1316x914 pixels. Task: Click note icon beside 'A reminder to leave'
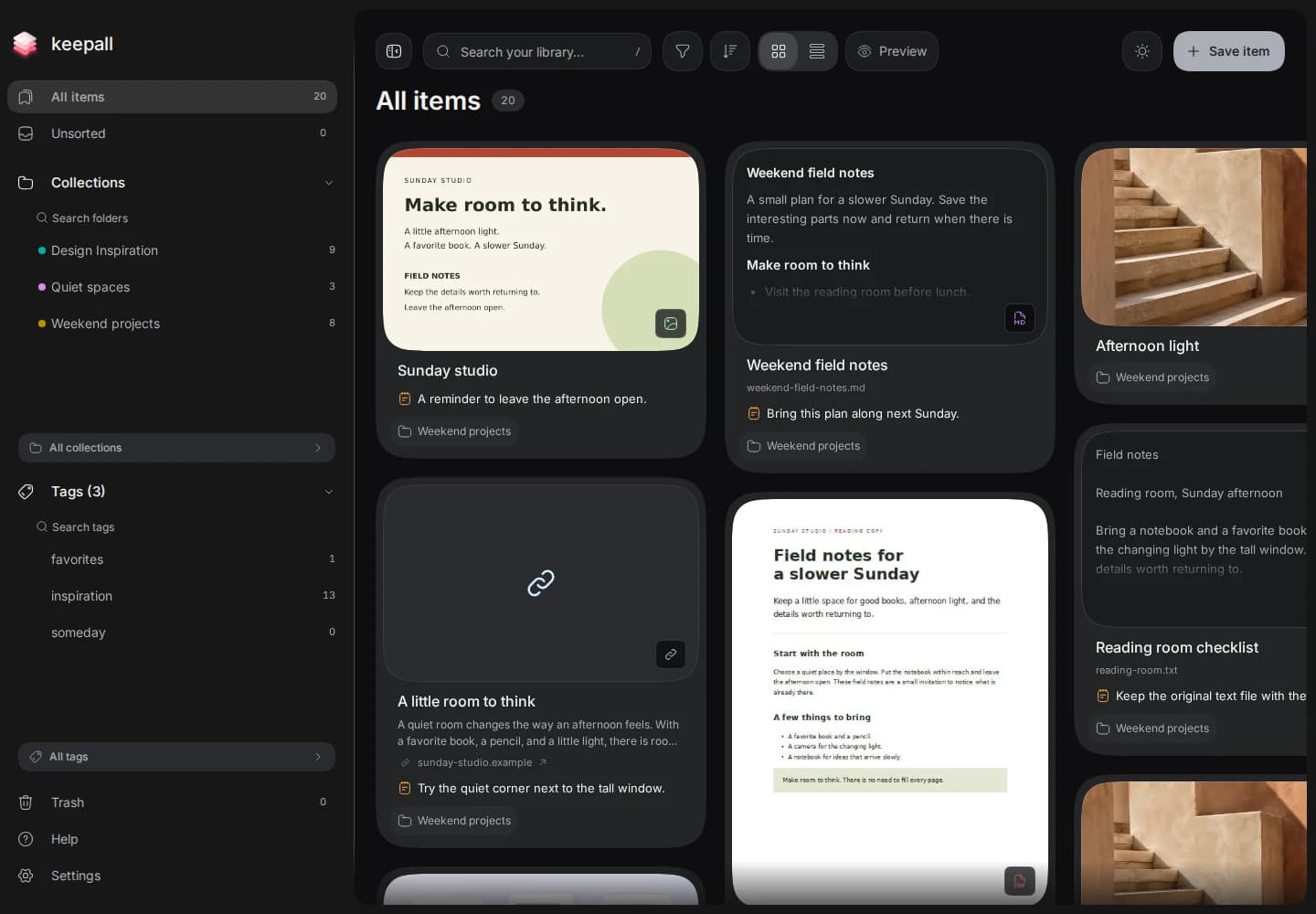point(405,399)
